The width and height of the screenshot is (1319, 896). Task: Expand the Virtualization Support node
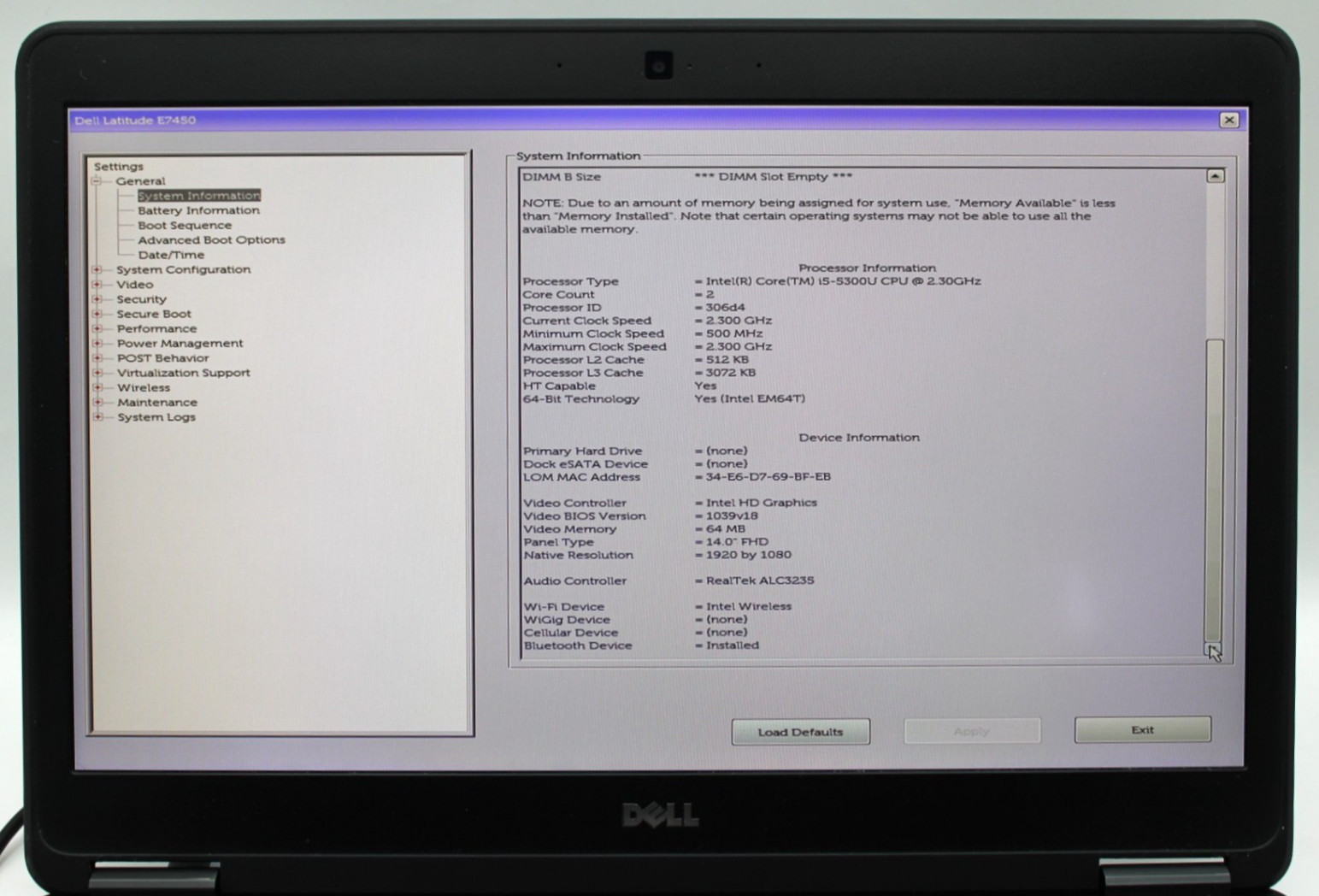click(97, 373)
